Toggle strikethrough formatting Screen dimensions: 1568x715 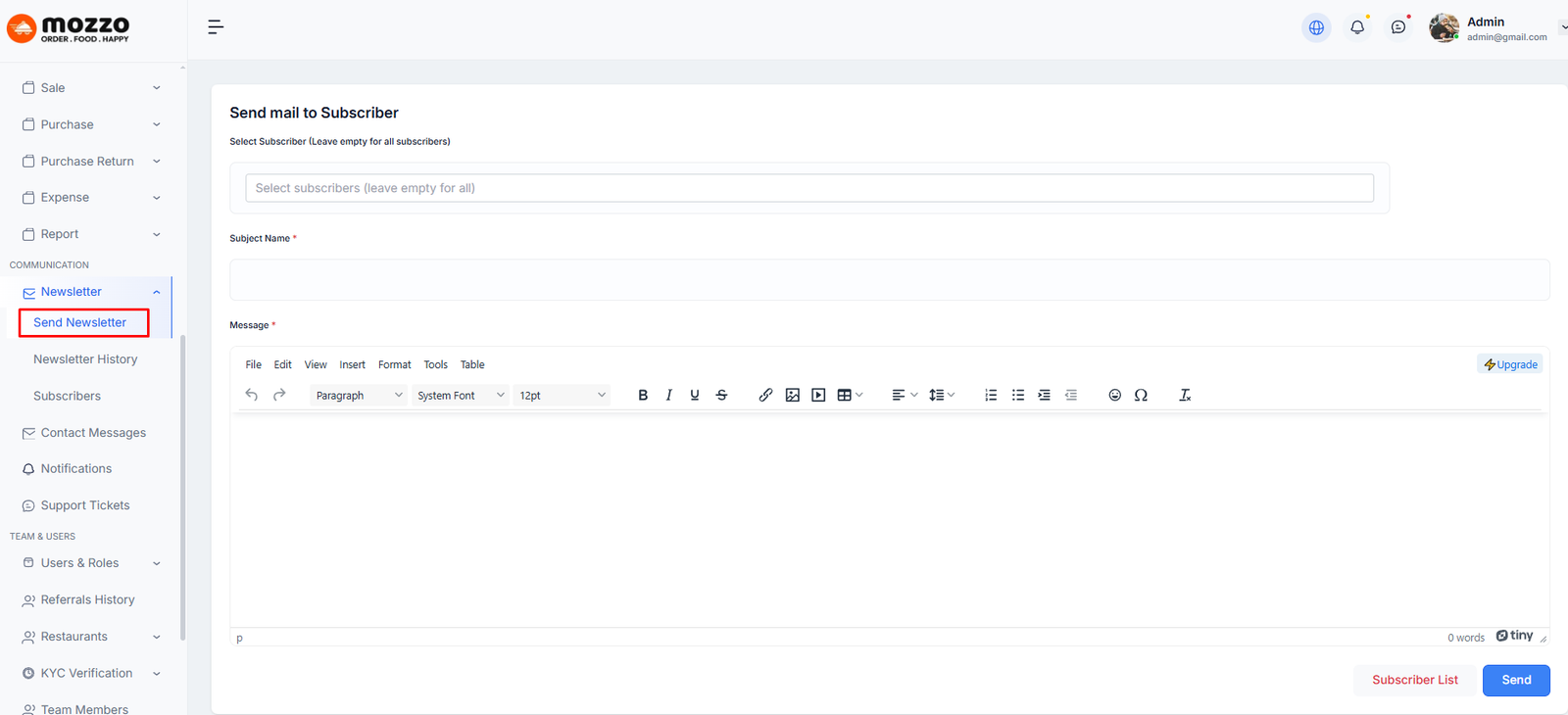721,395
